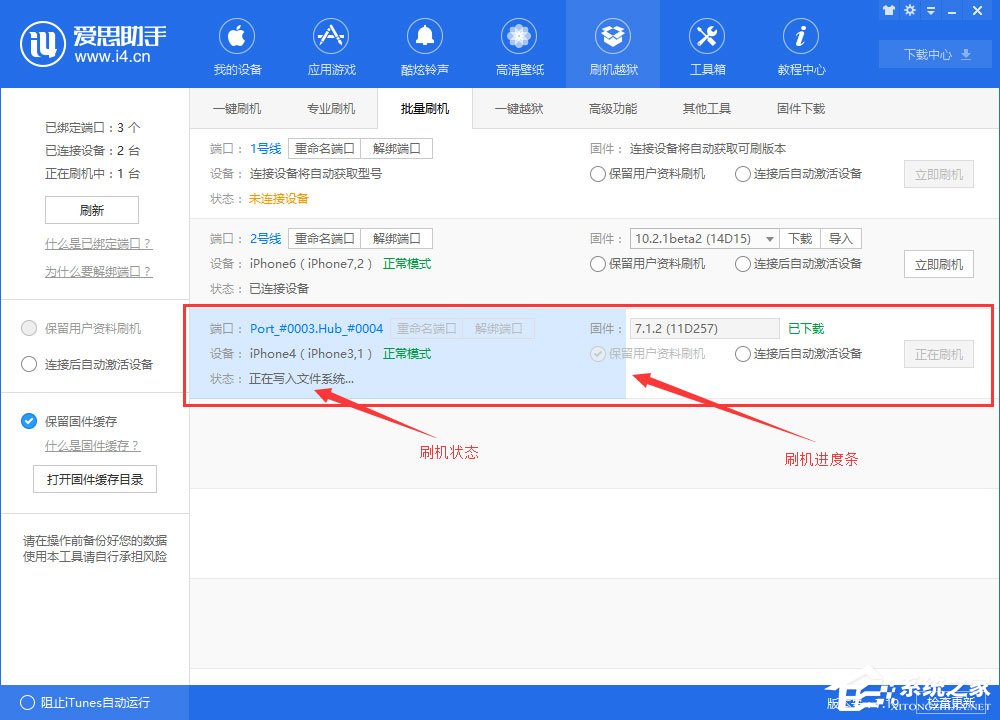Open the 下载中心 download dropdown
The height and width of the screenshot is (720, 1000).
click(933, 55)
